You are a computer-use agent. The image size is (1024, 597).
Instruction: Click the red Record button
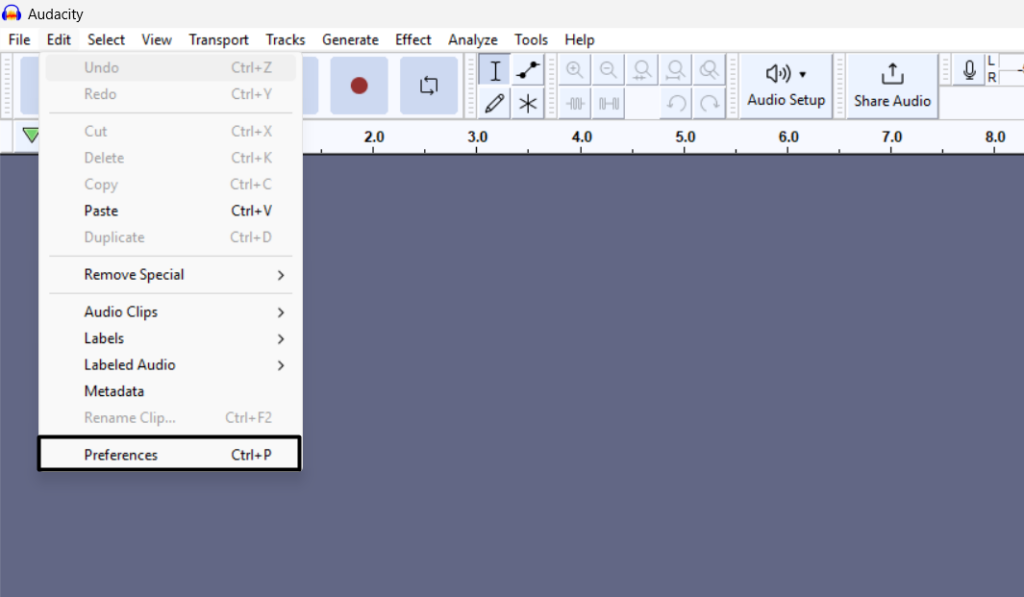[x=359, y=86]
